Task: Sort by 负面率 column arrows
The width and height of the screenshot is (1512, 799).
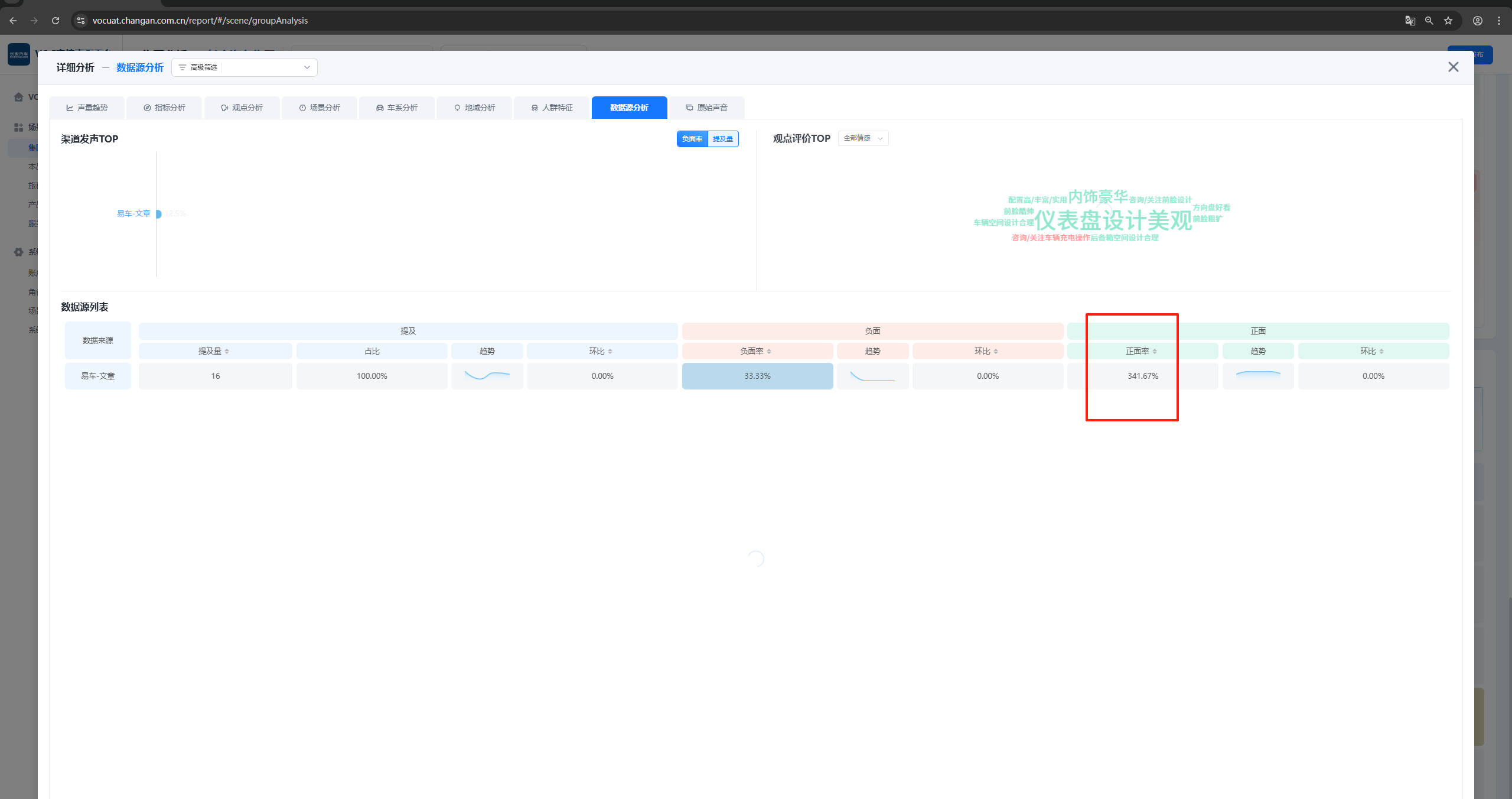Action: (x=769, y=352)
